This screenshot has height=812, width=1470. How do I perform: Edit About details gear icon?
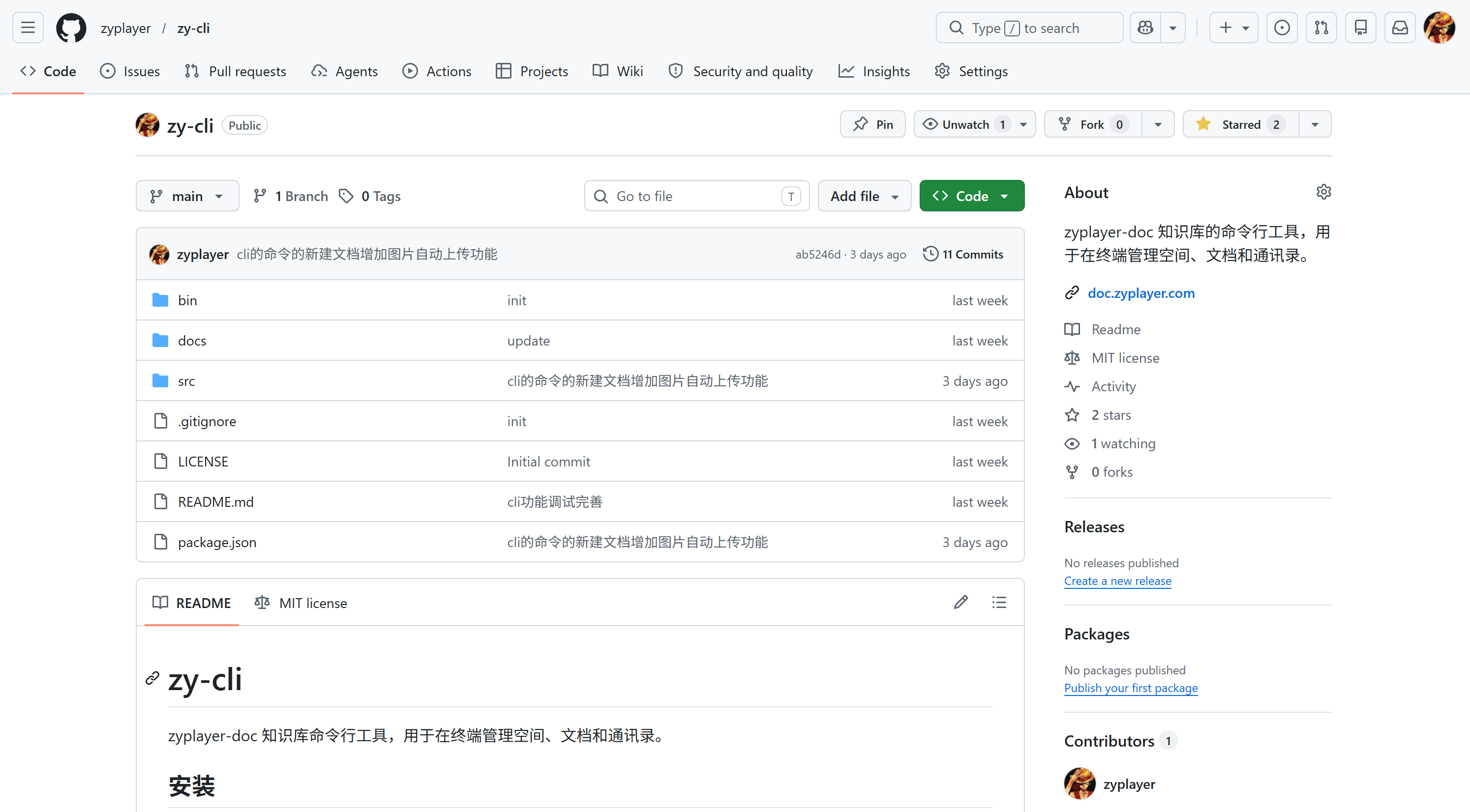(1323, 192)
